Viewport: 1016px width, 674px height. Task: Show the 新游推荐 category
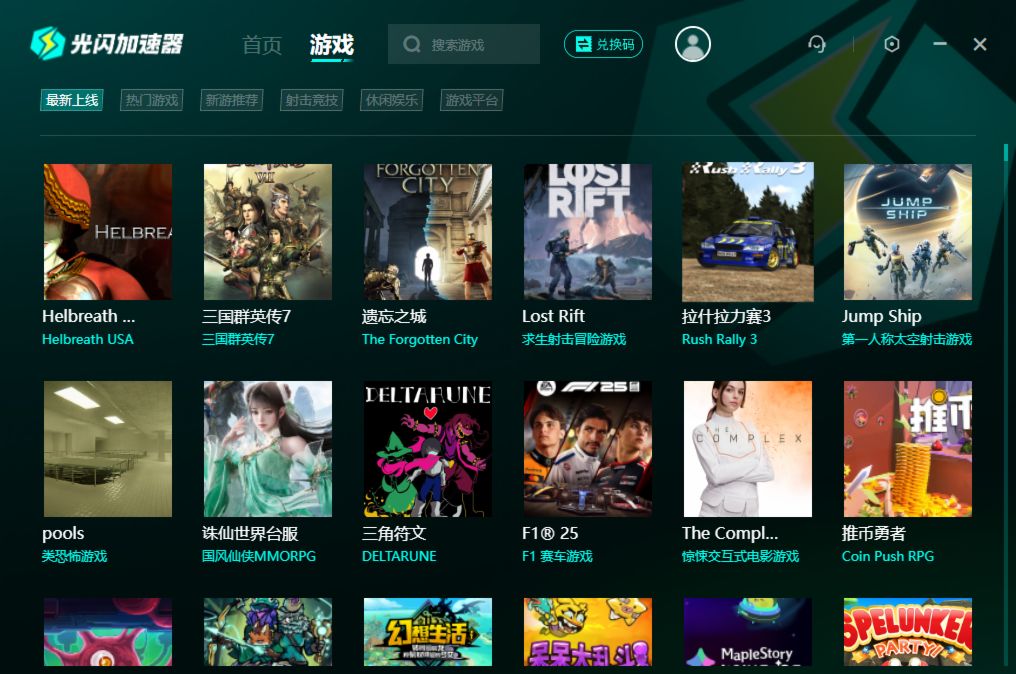click(x=232, y=100)
